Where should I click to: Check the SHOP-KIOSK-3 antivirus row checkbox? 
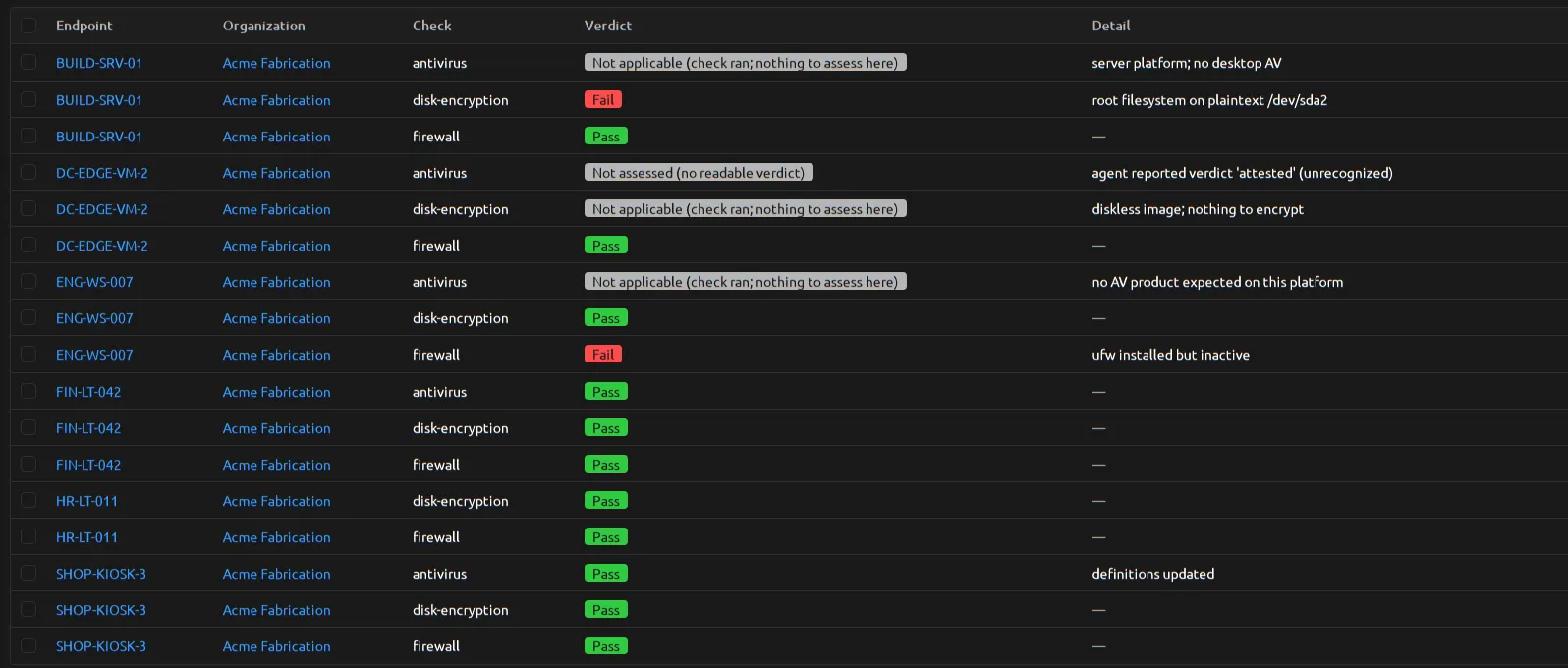tap(28, 573)
